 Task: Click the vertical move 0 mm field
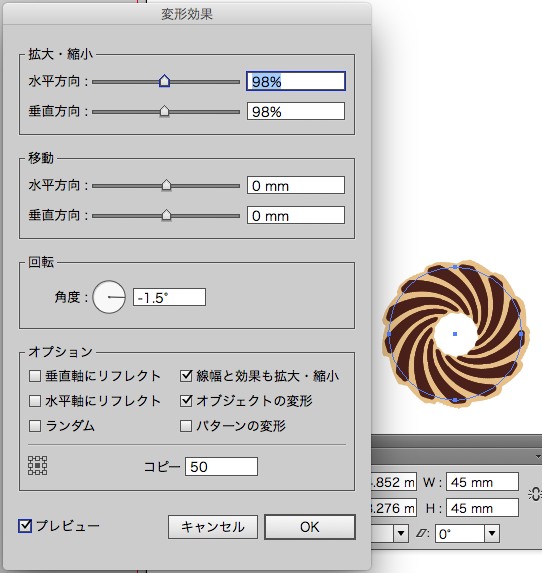(296, 215)
